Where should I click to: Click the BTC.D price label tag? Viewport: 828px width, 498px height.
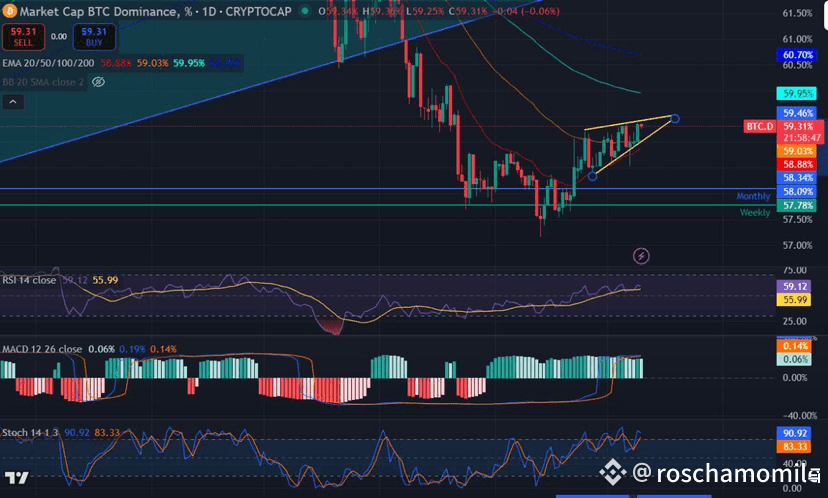click(x=759, y=126)
